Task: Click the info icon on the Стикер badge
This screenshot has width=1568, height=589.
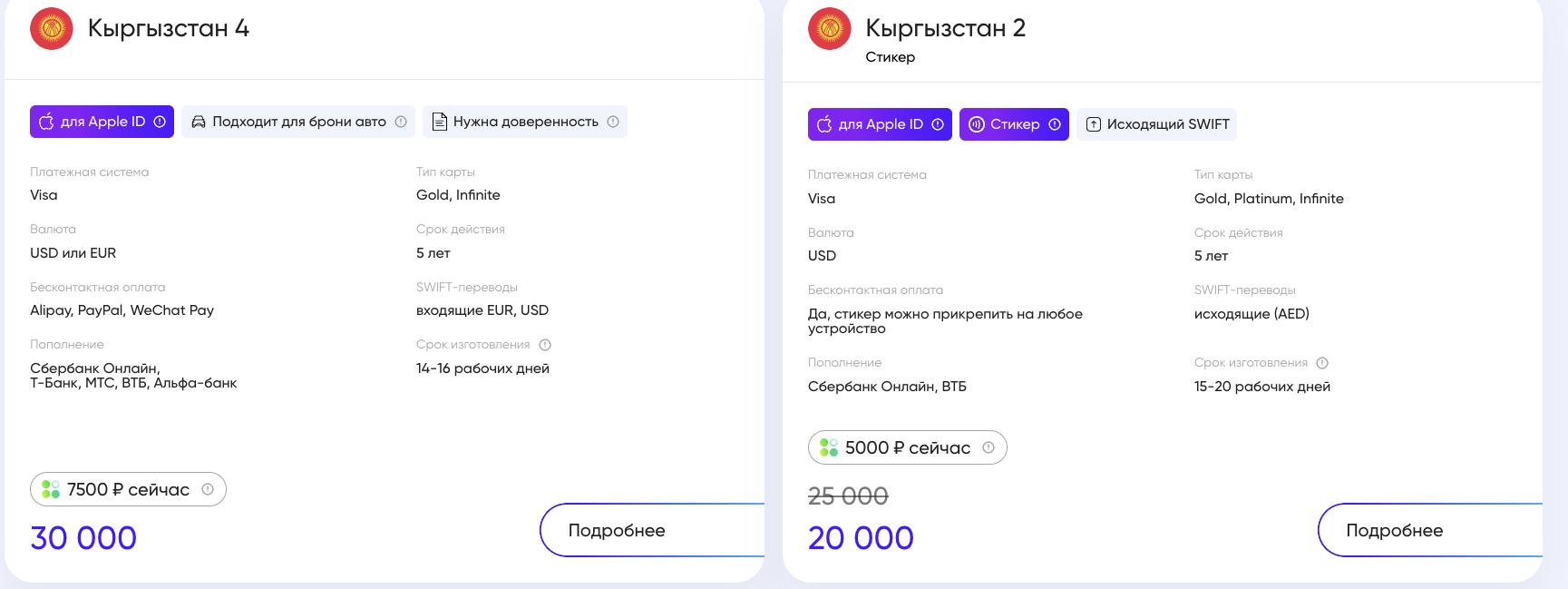Action: click(x=1055, y=124)
